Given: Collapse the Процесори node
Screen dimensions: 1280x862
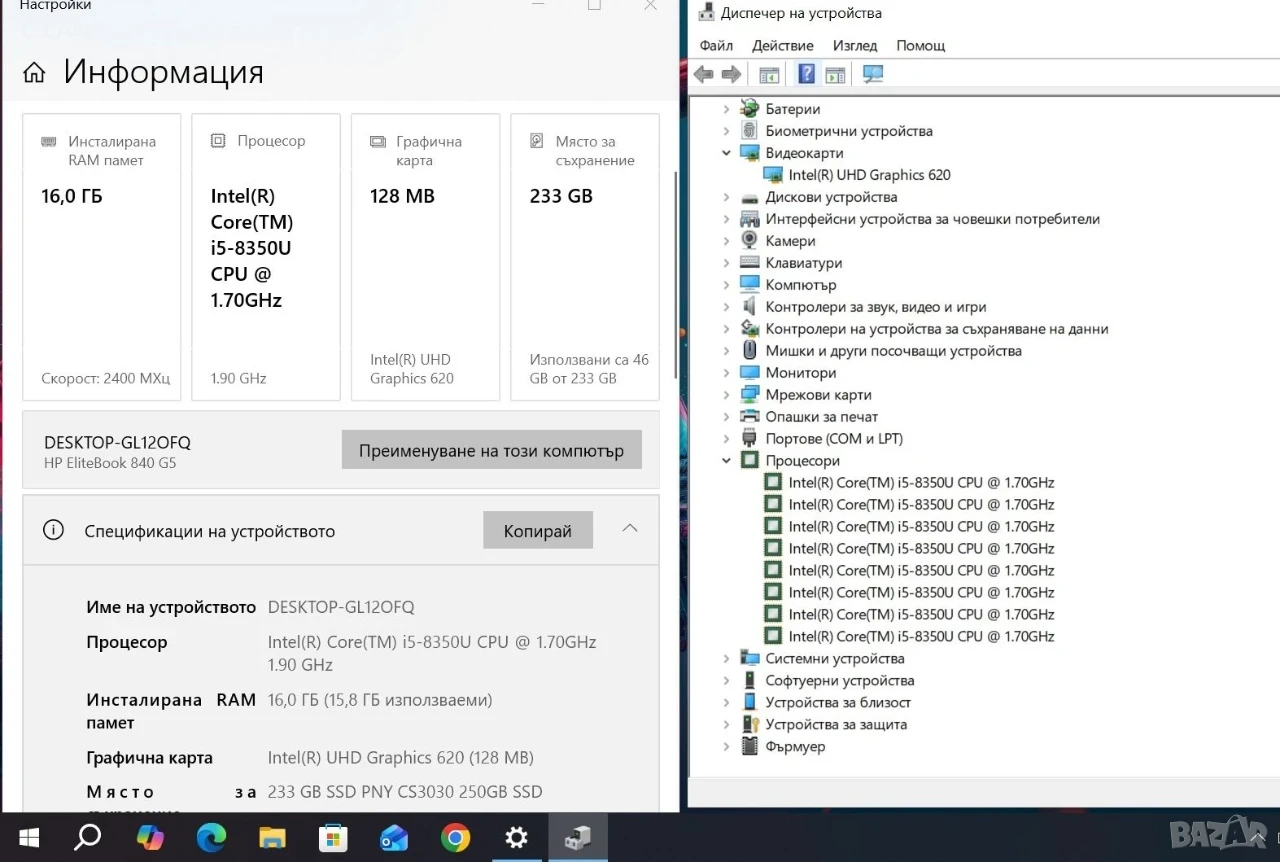Looking at the screenshot, I should click(x=727, y=461).
